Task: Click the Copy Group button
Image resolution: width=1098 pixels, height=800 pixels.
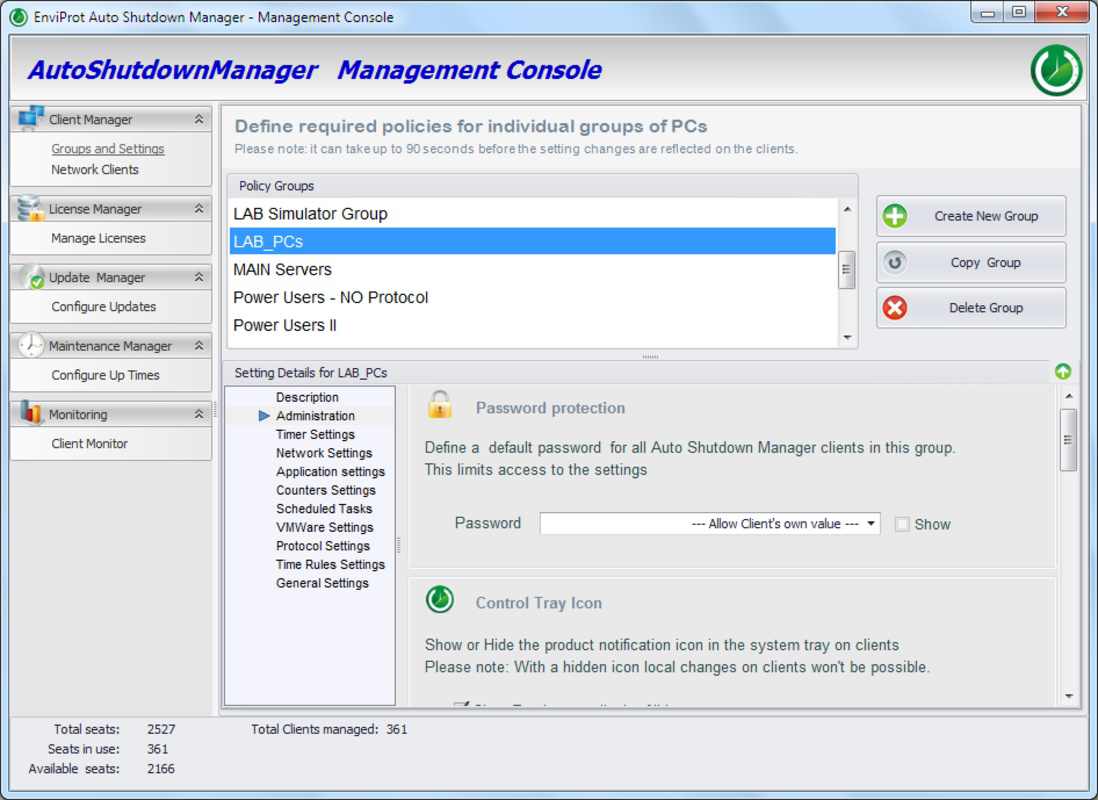Action: (971, 263)
